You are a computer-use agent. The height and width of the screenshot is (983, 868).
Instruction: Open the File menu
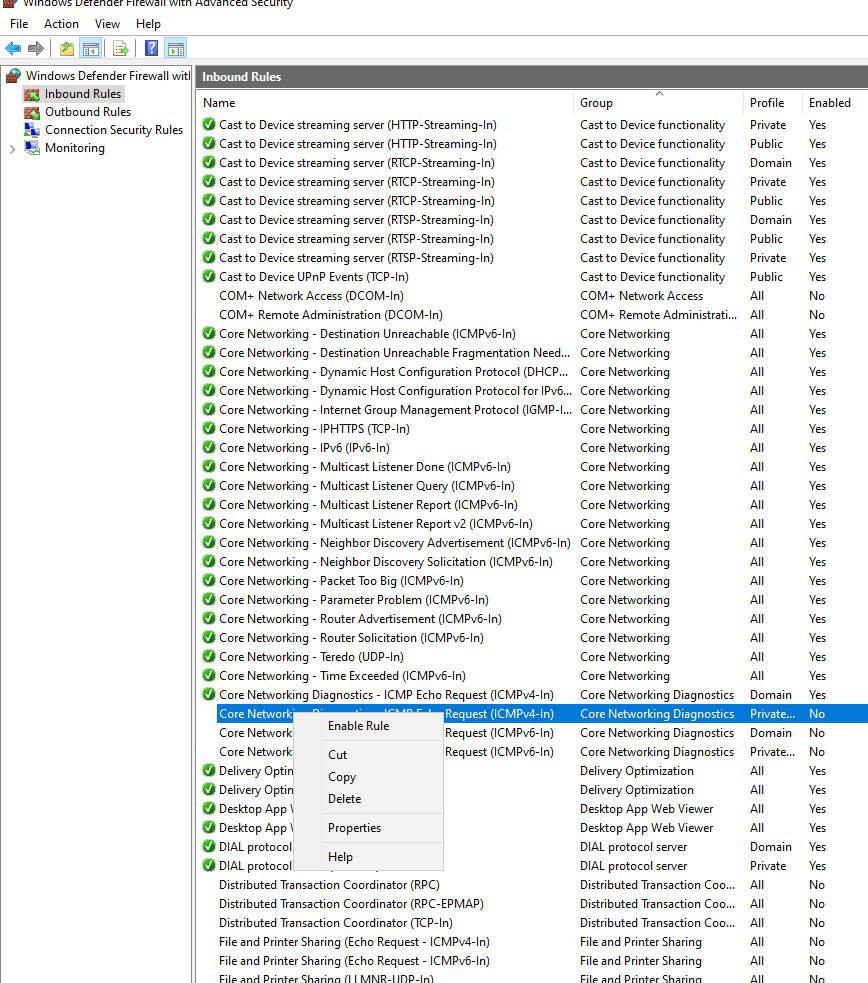pyautogui.click(x=19, y=24)
